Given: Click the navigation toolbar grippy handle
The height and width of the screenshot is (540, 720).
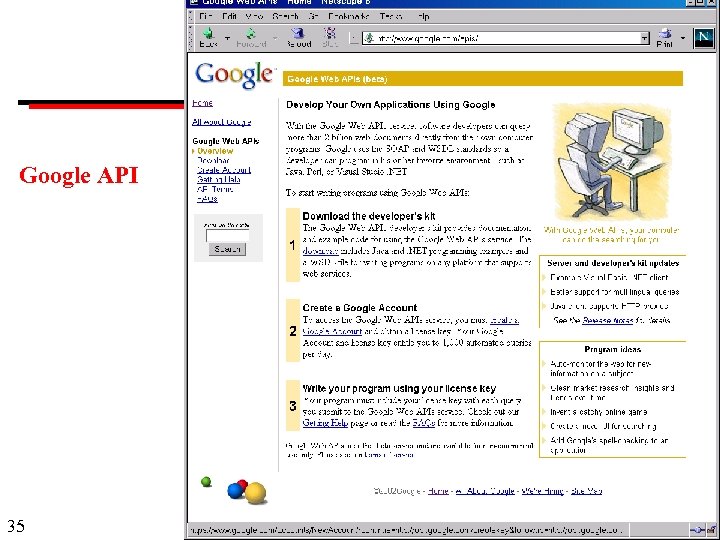Looking at the screenshot, I should (191, 38).
